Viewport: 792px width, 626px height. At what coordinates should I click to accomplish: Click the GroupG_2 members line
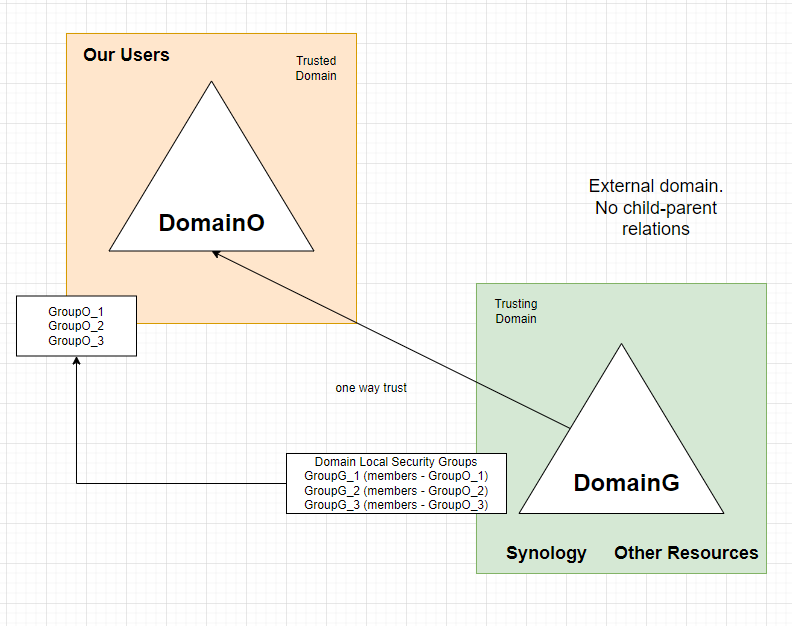pos(396,491)
